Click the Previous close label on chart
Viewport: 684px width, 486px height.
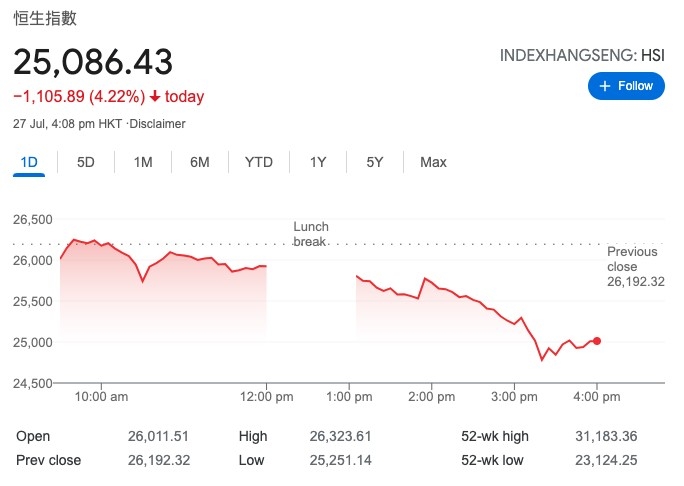[633, 259]
